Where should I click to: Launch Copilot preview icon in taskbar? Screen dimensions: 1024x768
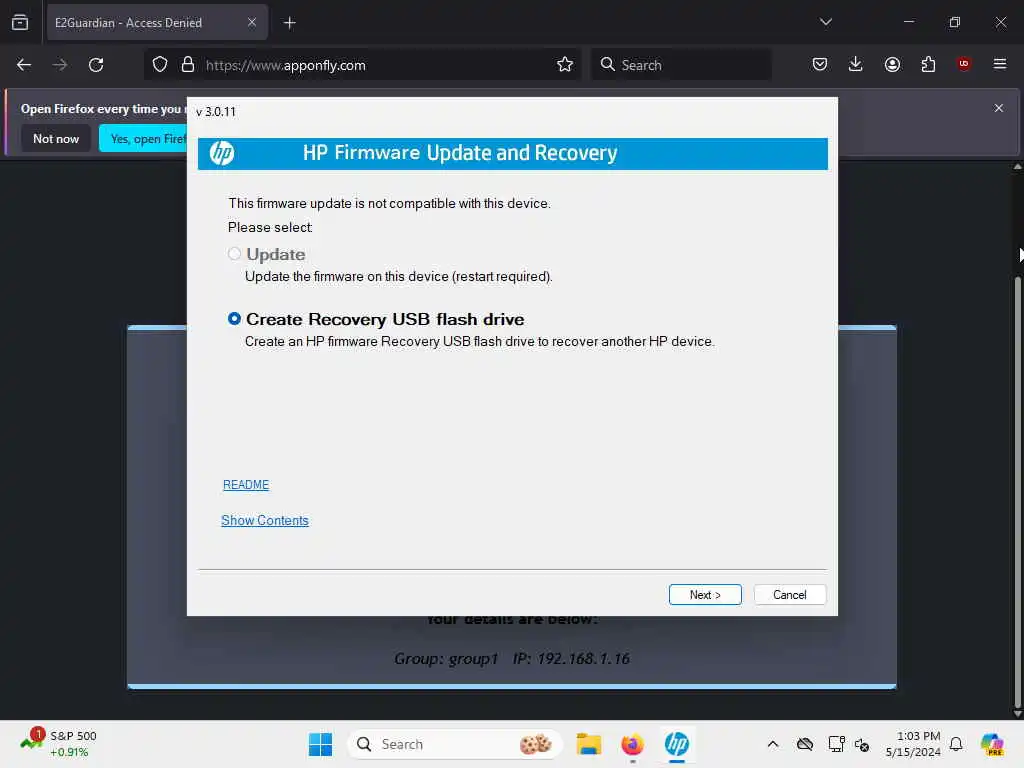click(992, 744)
